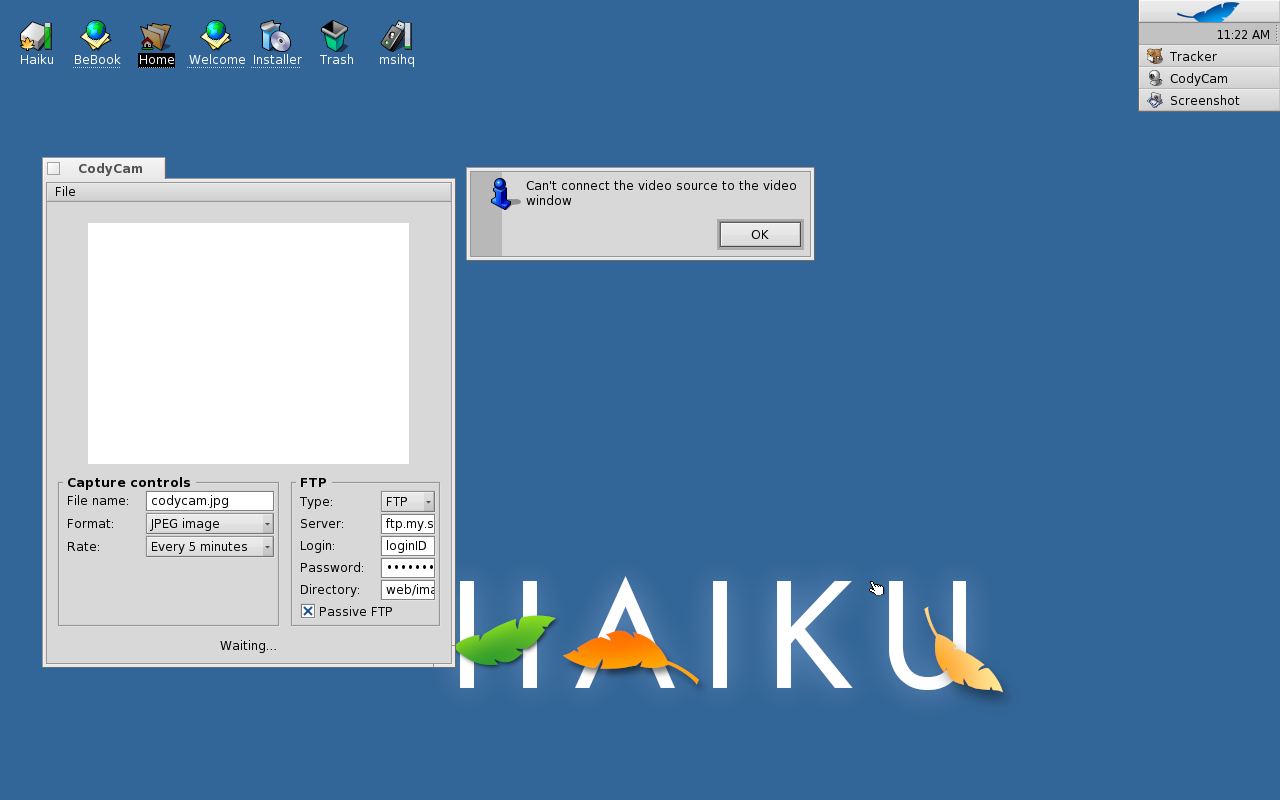Screen dimensions: 1280x800
Task: Click into the Login field loginID
Action: coord(408,545)
